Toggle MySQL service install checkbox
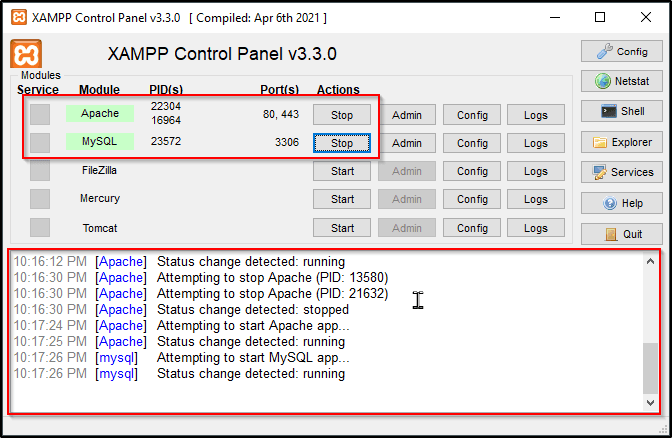This screenshot has height=438, width=672. click(x=40, y=142)
